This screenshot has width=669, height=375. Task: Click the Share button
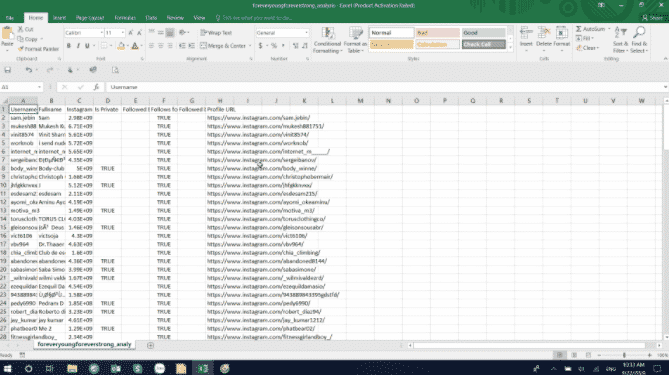tap(653, 18)
